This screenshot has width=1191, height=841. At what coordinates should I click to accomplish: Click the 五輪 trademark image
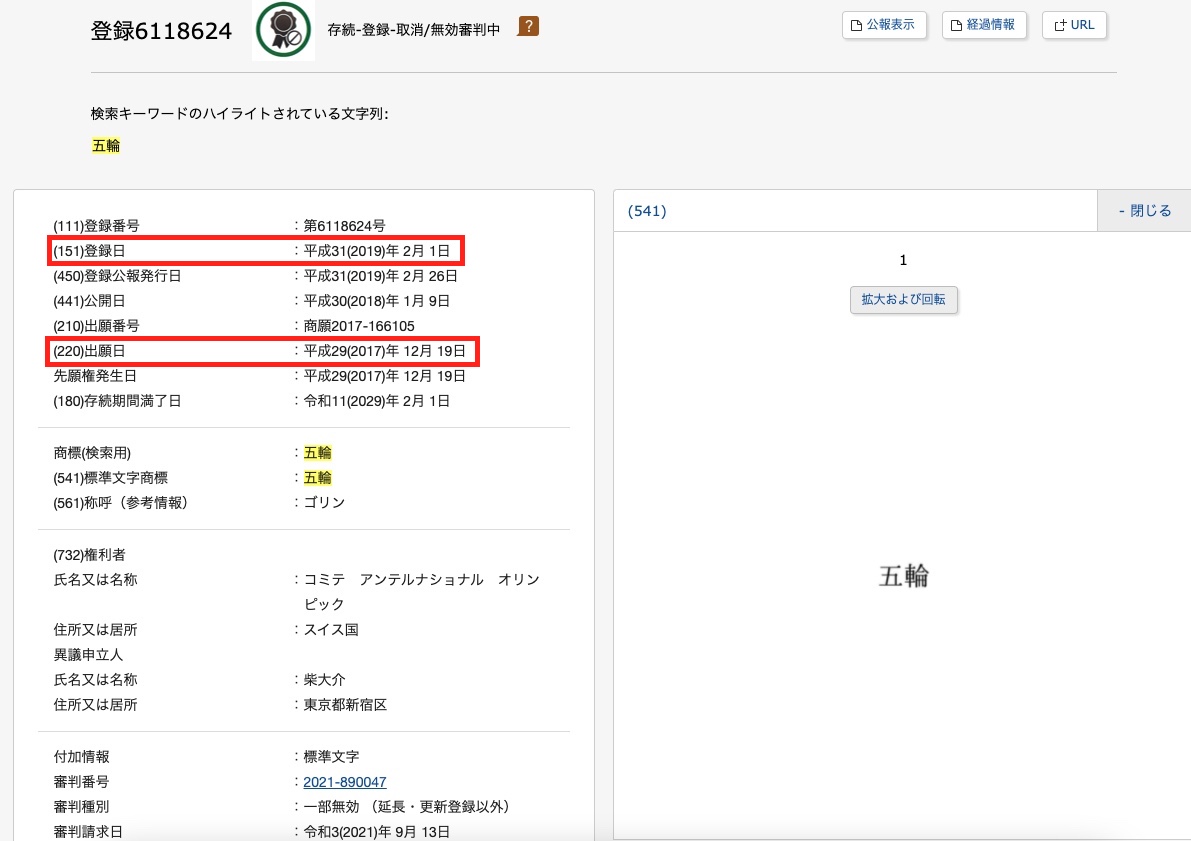pos(904,576)
